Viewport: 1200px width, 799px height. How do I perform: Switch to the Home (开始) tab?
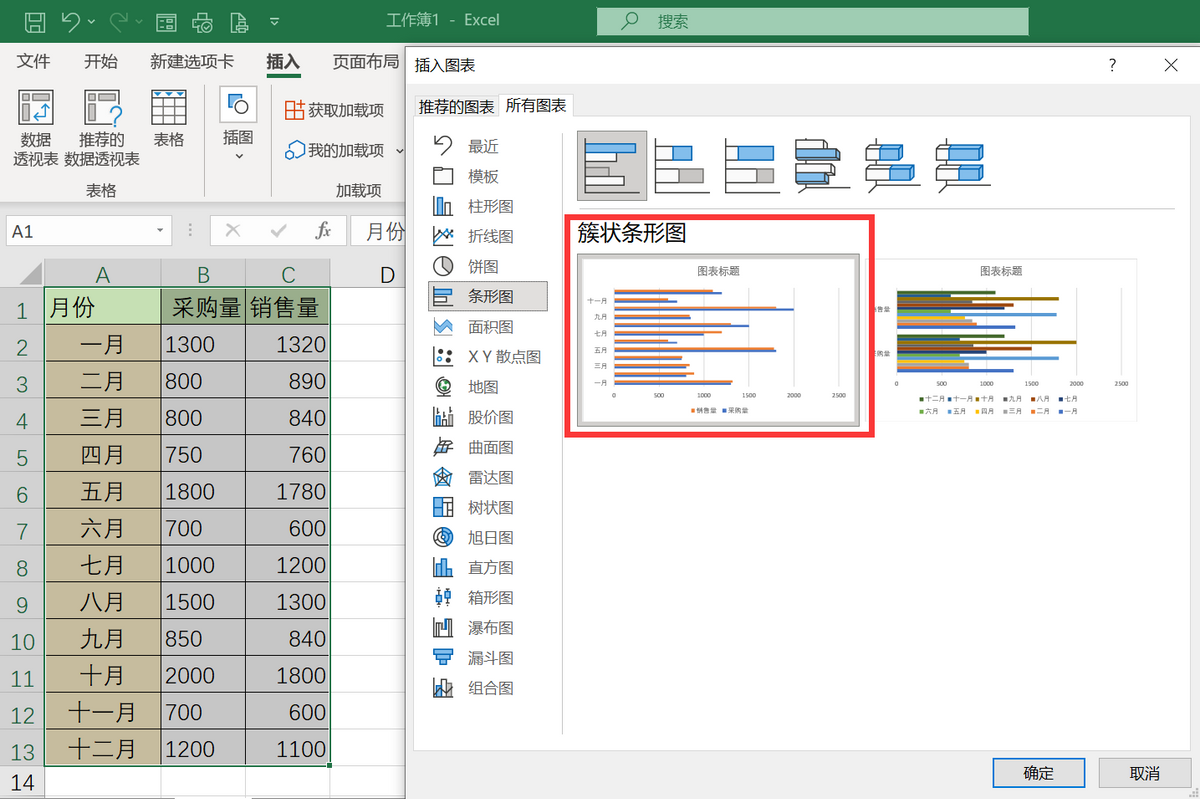101,62
